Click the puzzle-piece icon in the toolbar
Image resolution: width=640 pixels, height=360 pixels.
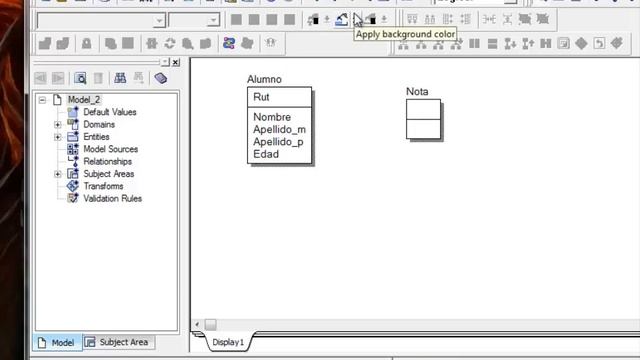pos(152,43)
